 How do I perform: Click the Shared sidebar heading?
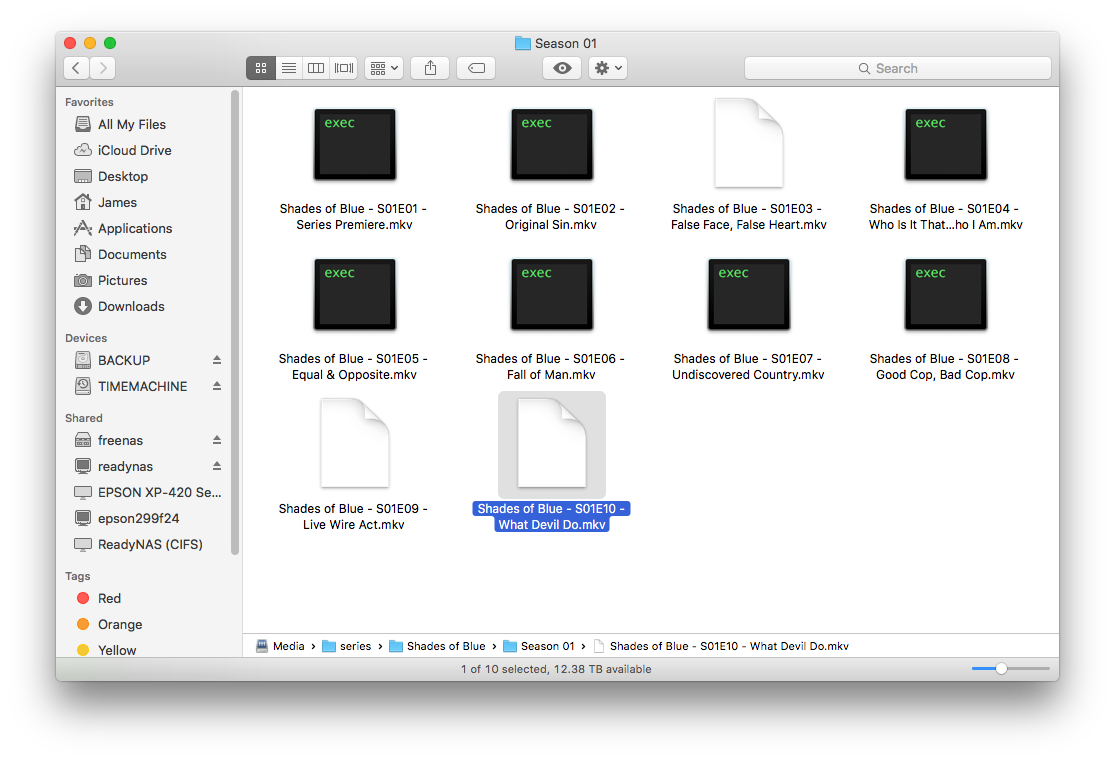[84, 417]
